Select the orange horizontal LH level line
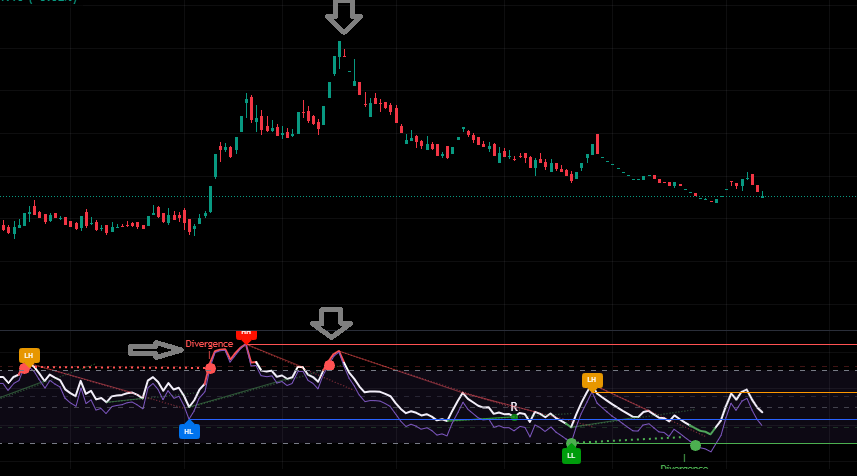Screen dimensions: 857x476 (724, 392)
